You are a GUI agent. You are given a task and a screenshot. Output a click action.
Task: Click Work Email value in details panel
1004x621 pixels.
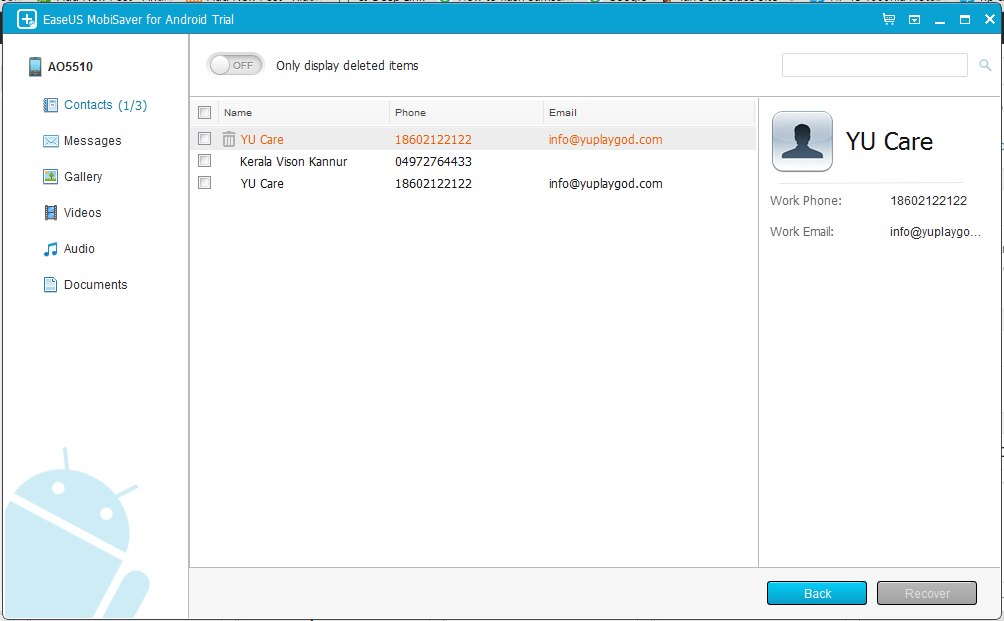(x=935, y=232)
